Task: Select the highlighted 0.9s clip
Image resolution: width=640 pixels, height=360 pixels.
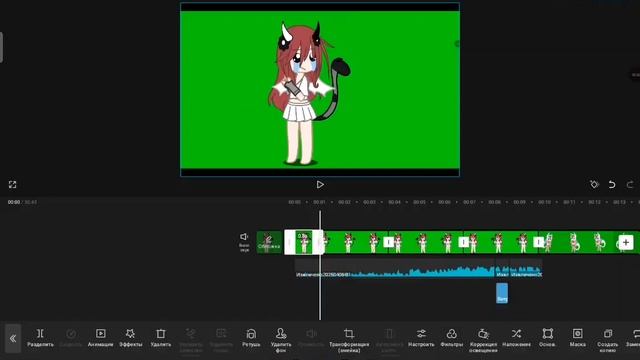Action: point(304,242)
